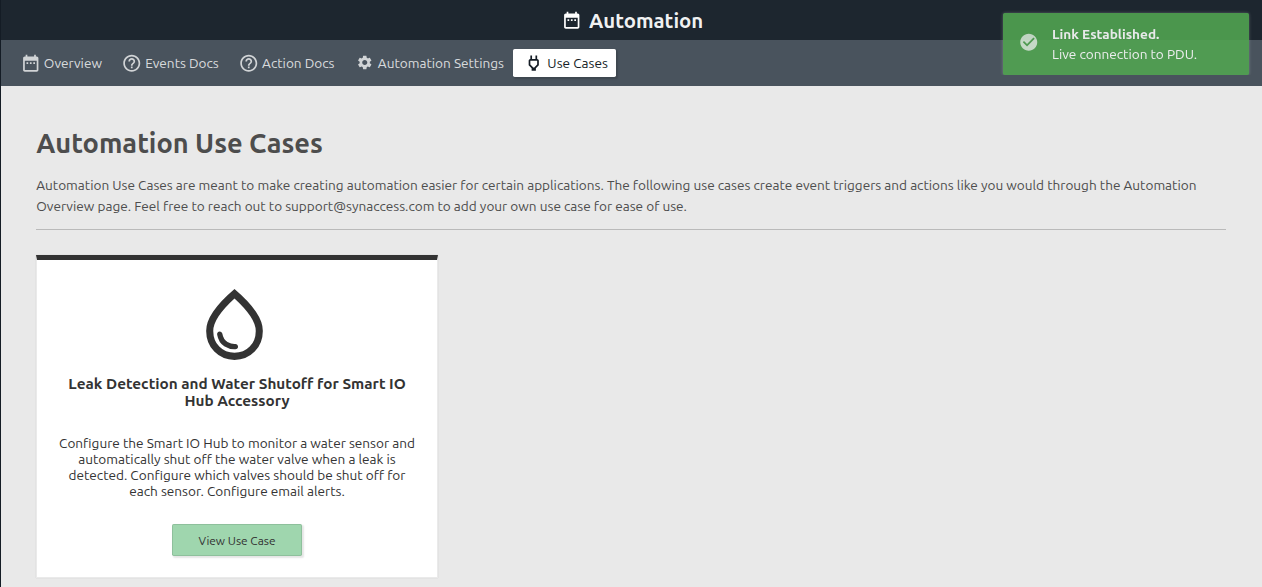The height and width of the screenshot is (587, 1262).
Task: Go to Automation Settings tab
Action: coord(430,63)
